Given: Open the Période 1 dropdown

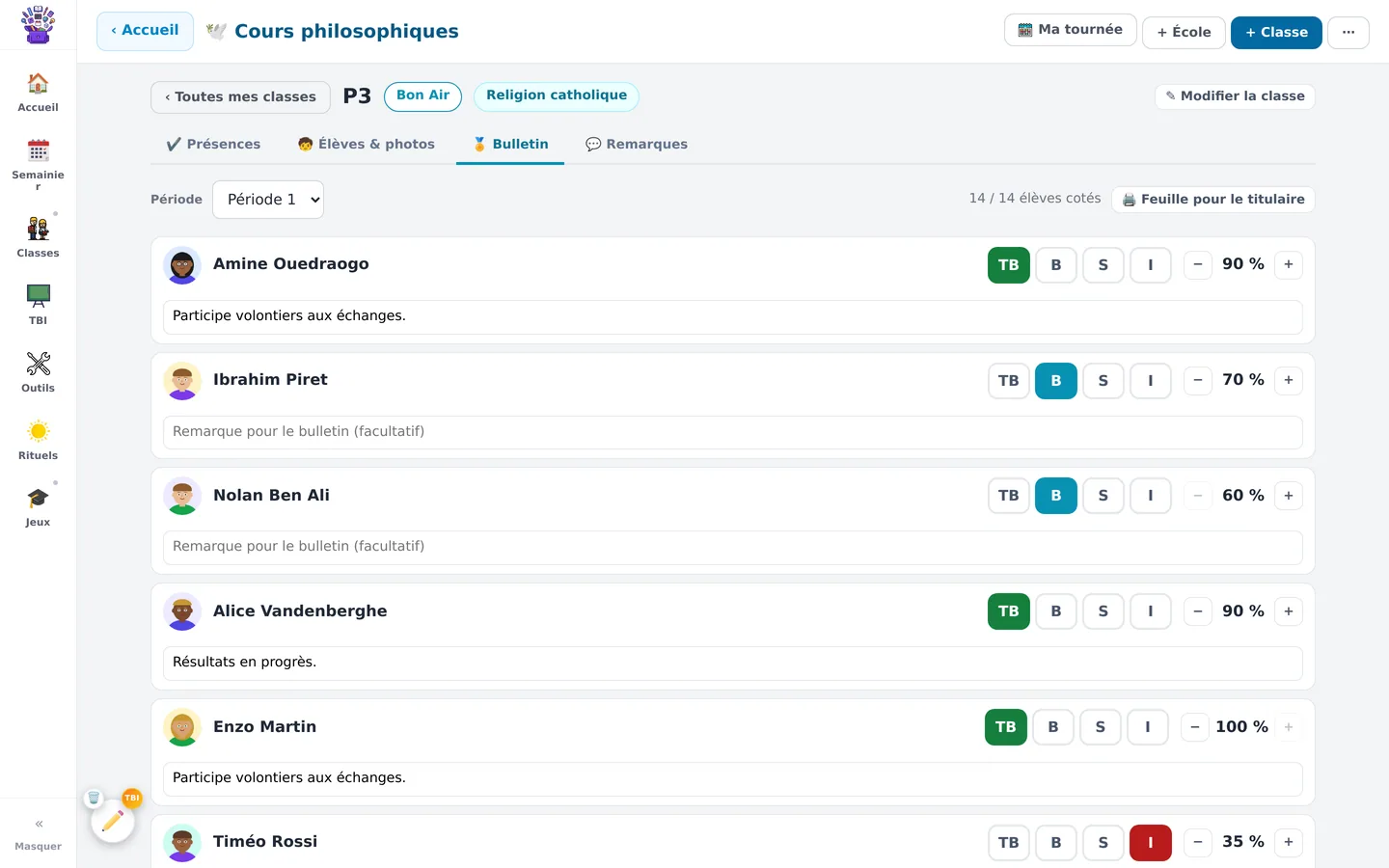Looking at the screenshot, I should coord(268,200).
